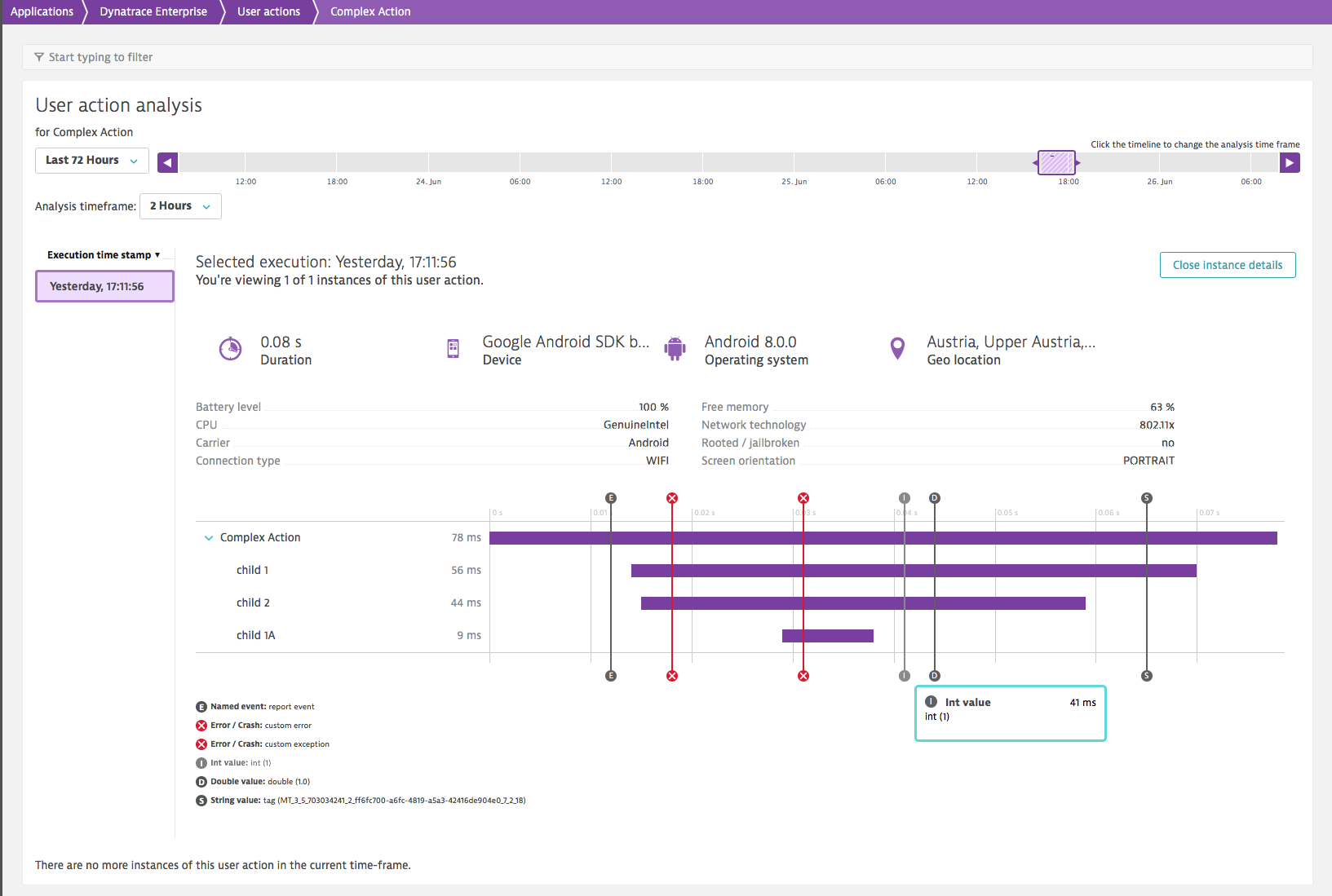
Task: Click the Int value icon in legend
Action: click(201, 763)
